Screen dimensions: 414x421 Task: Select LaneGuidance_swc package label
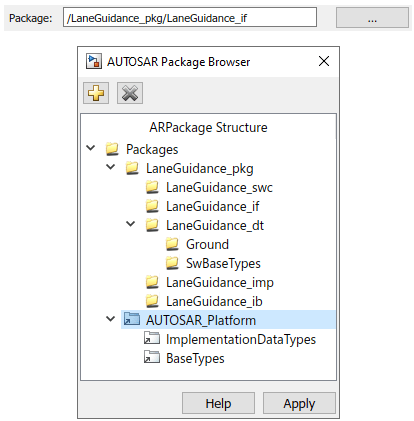219,187
